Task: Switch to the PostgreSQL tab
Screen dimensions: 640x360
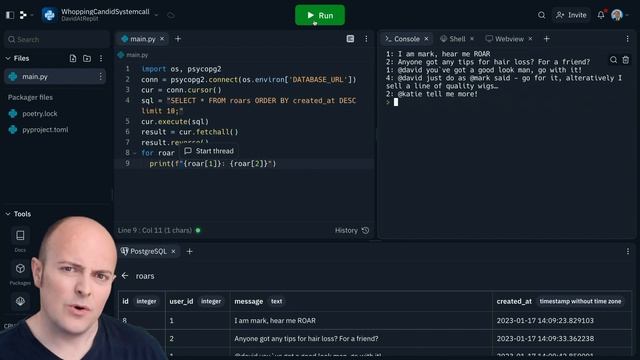Action: tap(144, 251)
